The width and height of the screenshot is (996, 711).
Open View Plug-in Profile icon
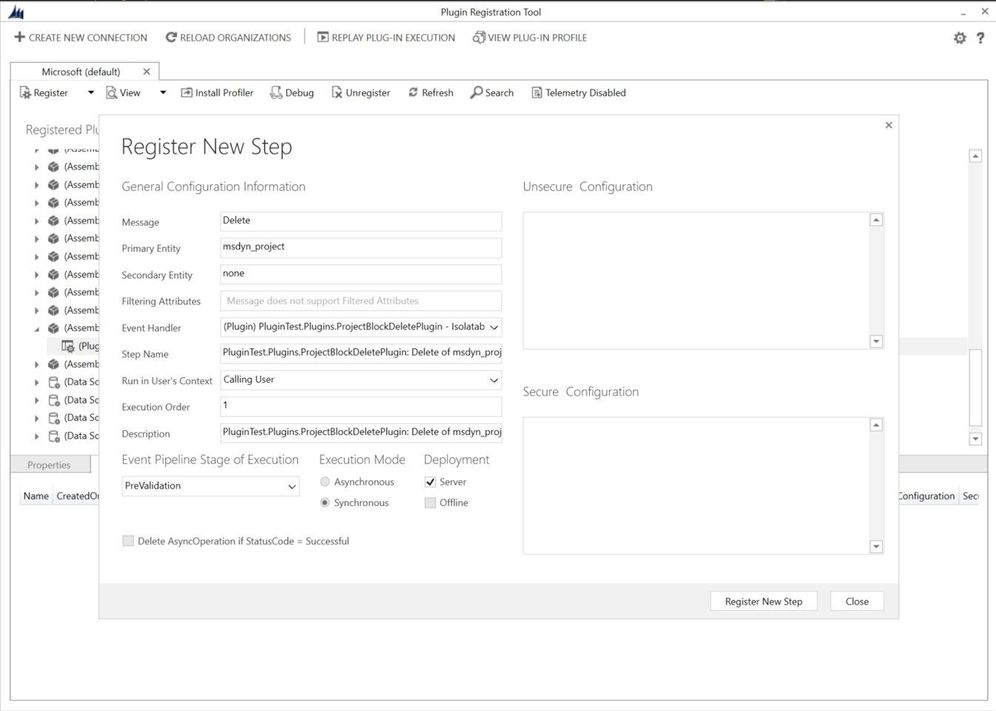click(479, 37)
